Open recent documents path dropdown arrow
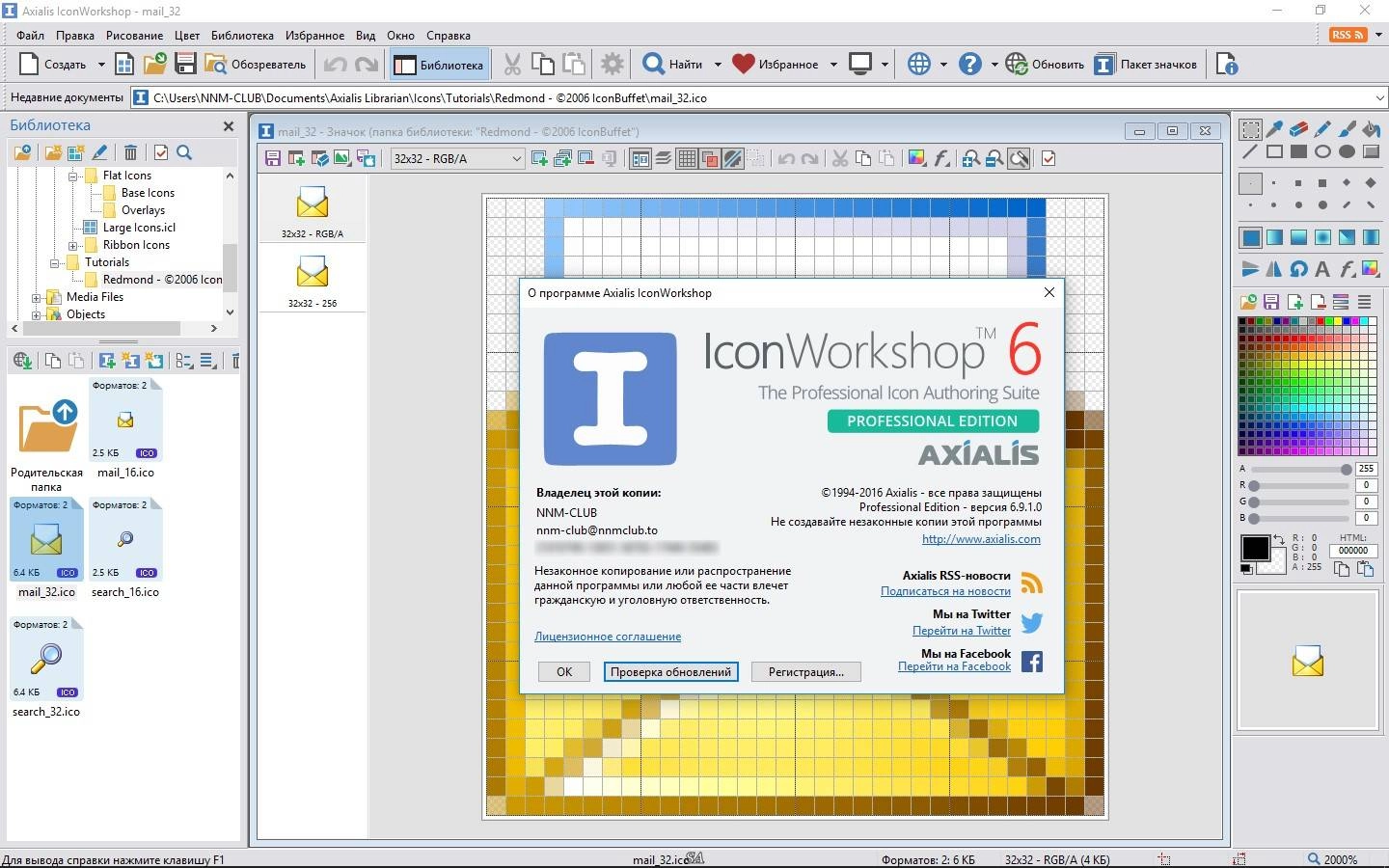The image size is (1389, 868). pyautogui.click(x=1379, y=97)
